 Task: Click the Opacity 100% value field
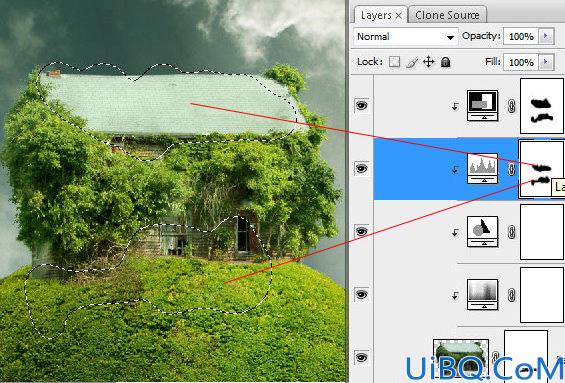point(521,36)
